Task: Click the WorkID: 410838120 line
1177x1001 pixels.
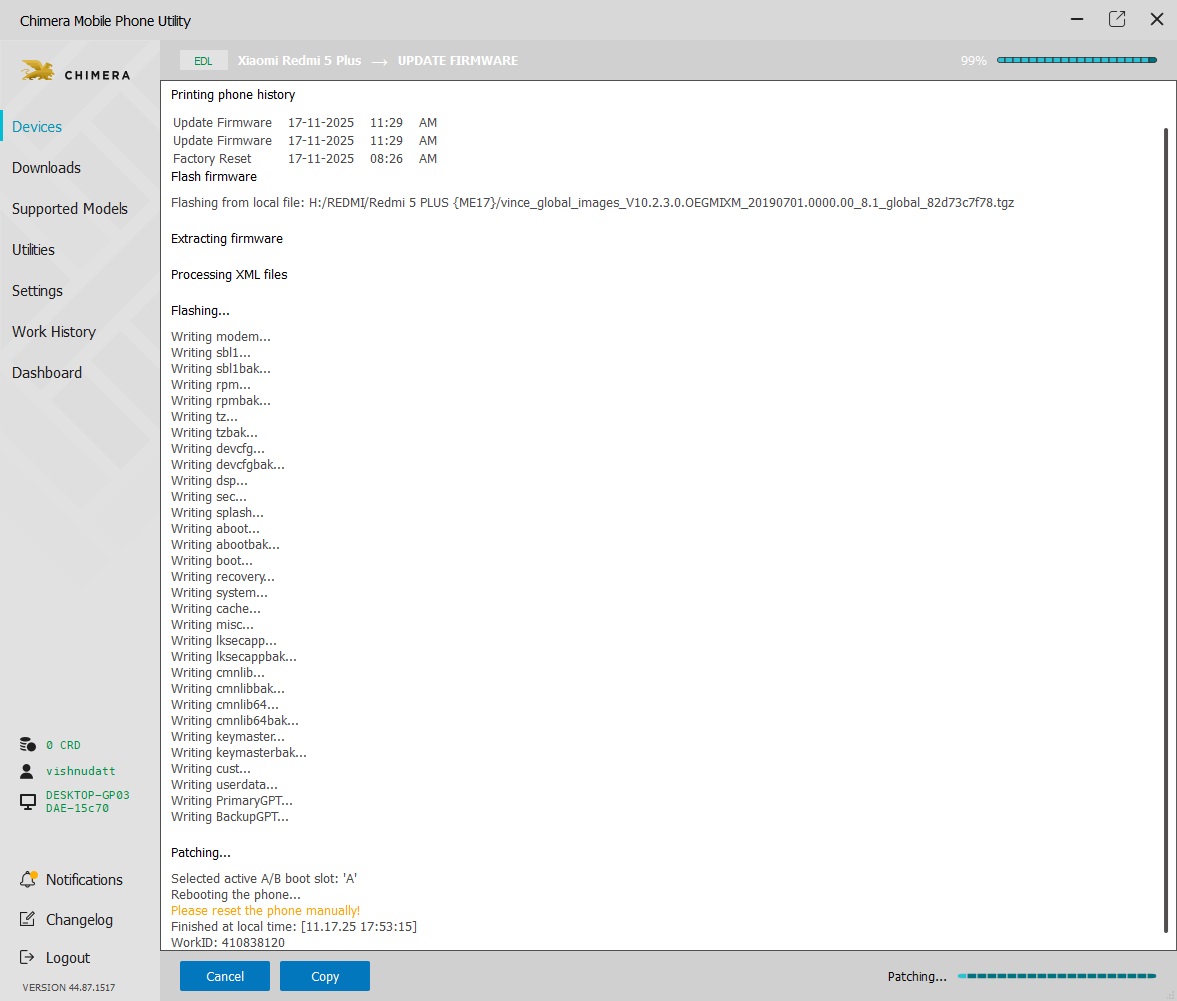Action: coord(227,942)
